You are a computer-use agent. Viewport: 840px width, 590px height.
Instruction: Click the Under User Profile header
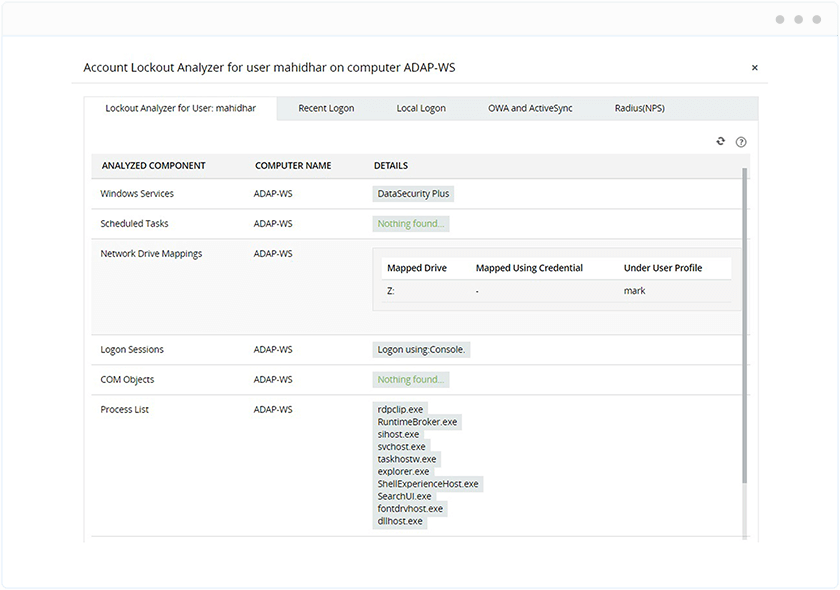(663, 268)
